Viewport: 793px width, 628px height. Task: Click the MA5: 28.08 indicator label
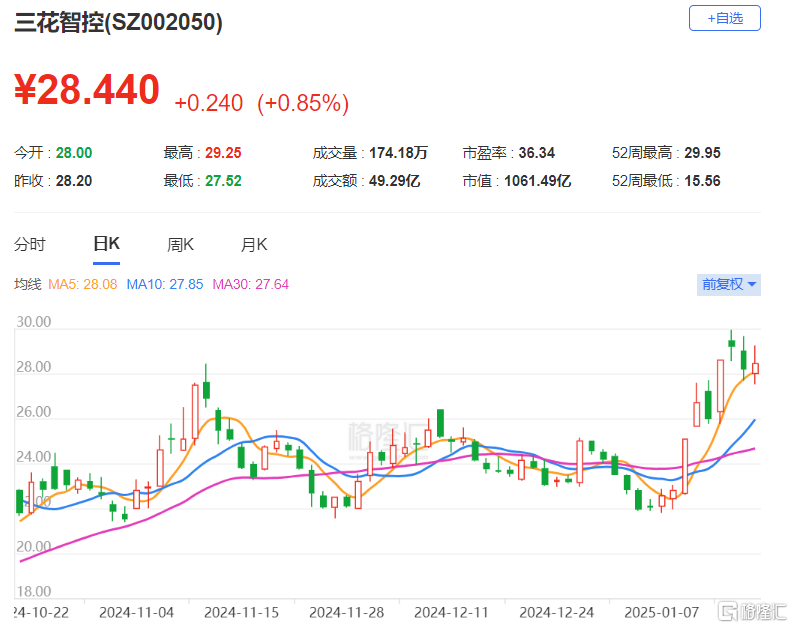coord(83,284)
